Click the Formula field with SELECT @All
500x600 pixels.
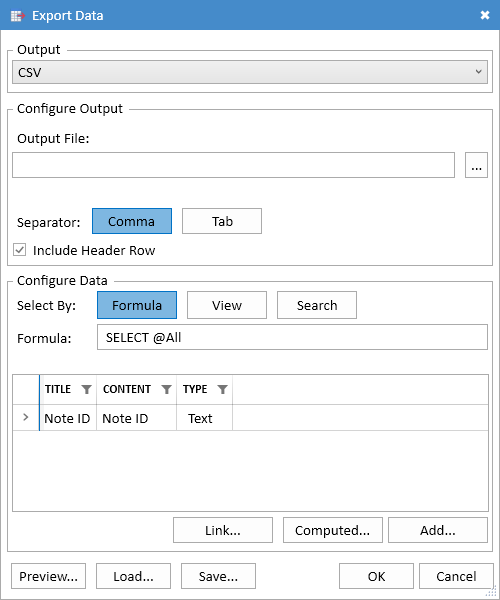click(292, 337)
